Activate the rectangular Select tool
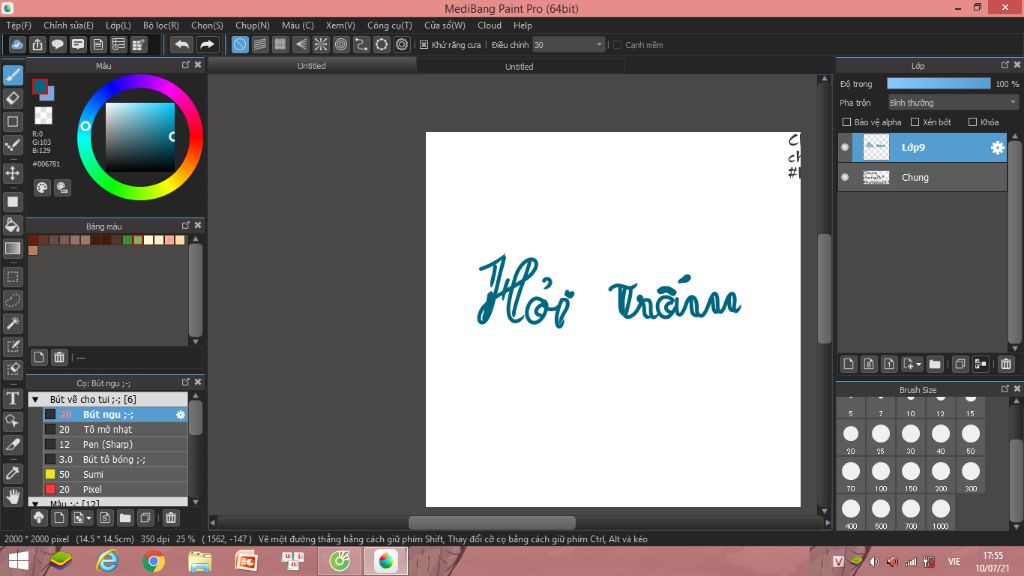This screenshot has width=1024, height=576. pyautogui.click(x=13, y=277)
